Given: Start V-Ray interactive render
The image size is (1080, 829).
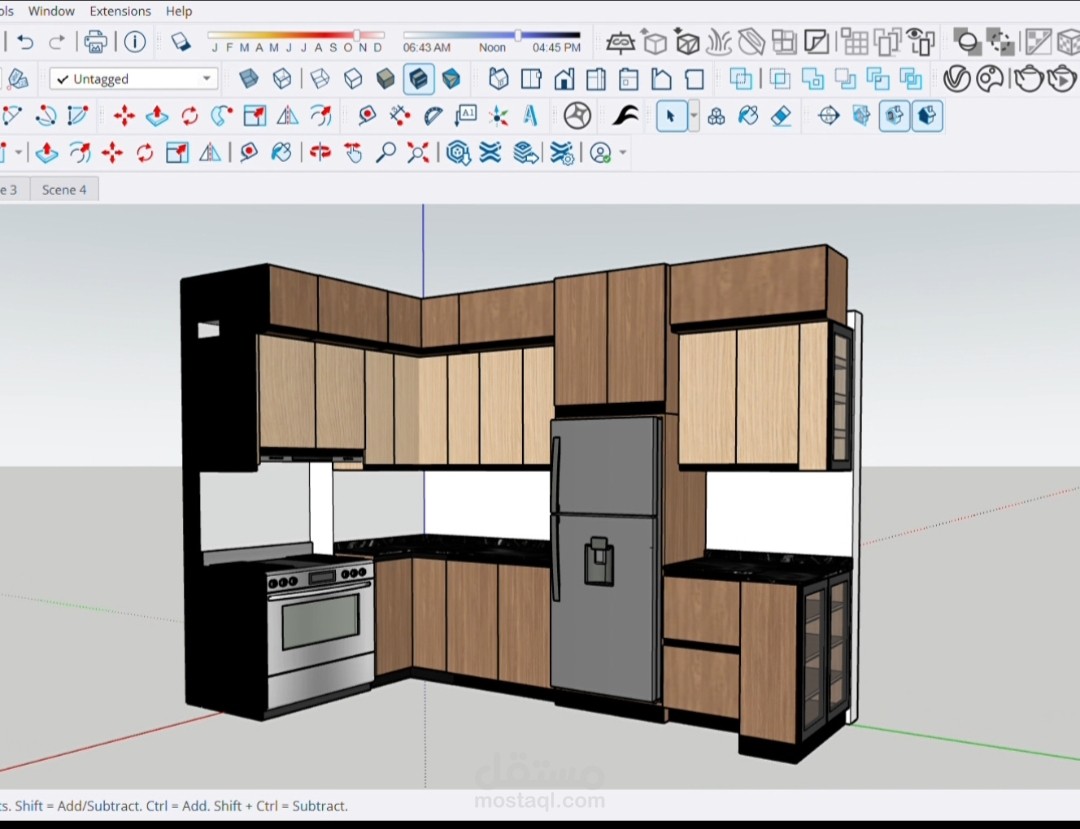Looking at the screenshot, I should point(1061,79).
